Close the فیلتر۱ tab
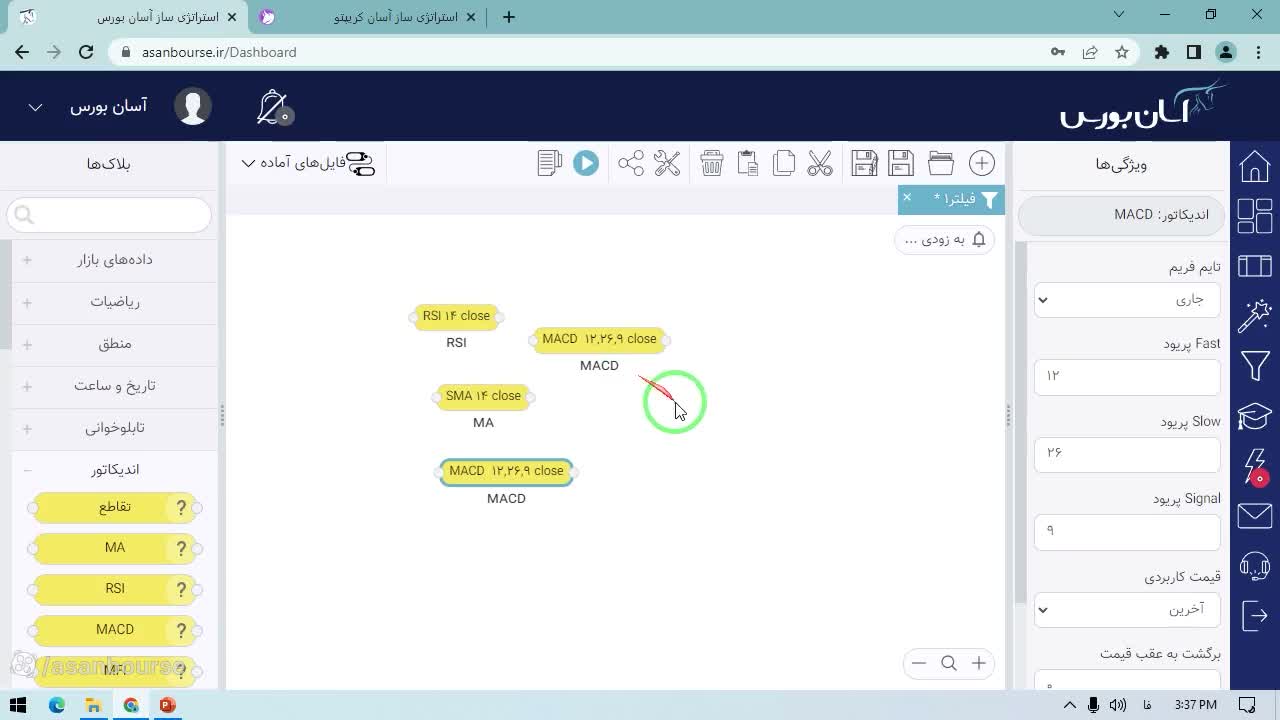 (907, 198)
